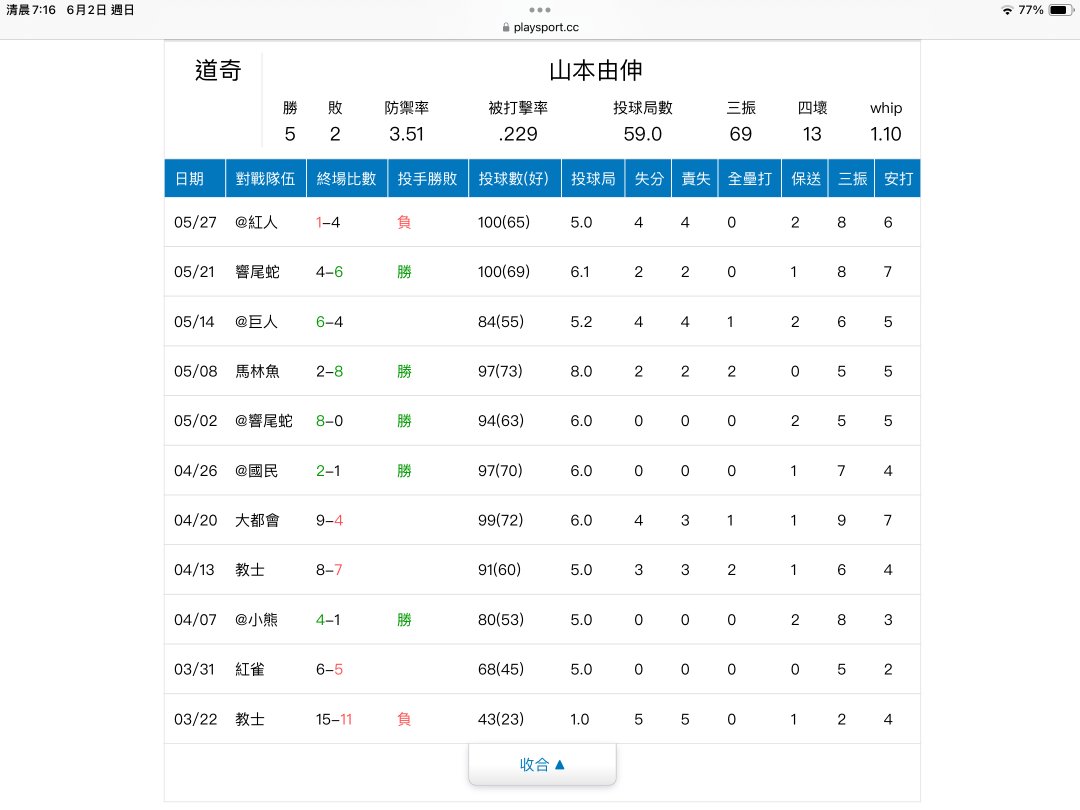Select the pitcher name 山本由伸

click(x=596, y=70)
